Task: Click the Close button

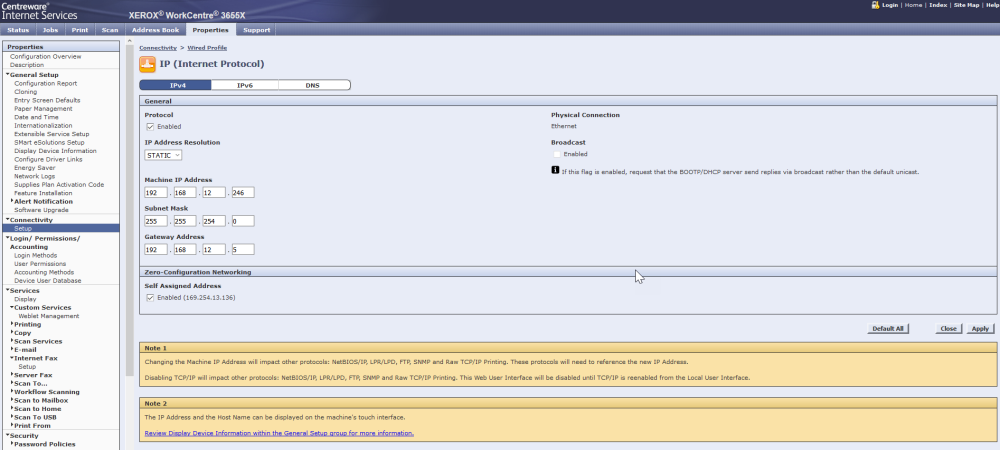Action: point(948,329)
